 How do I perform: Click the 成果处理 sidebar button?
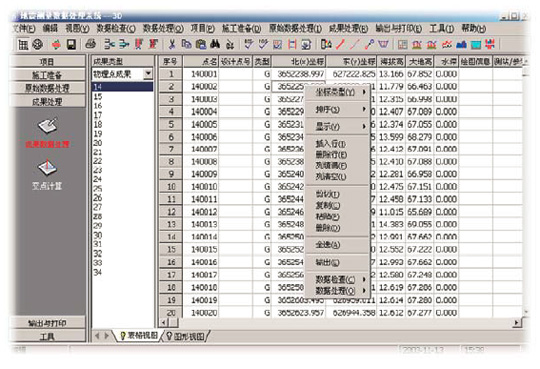tap(47, 101)
